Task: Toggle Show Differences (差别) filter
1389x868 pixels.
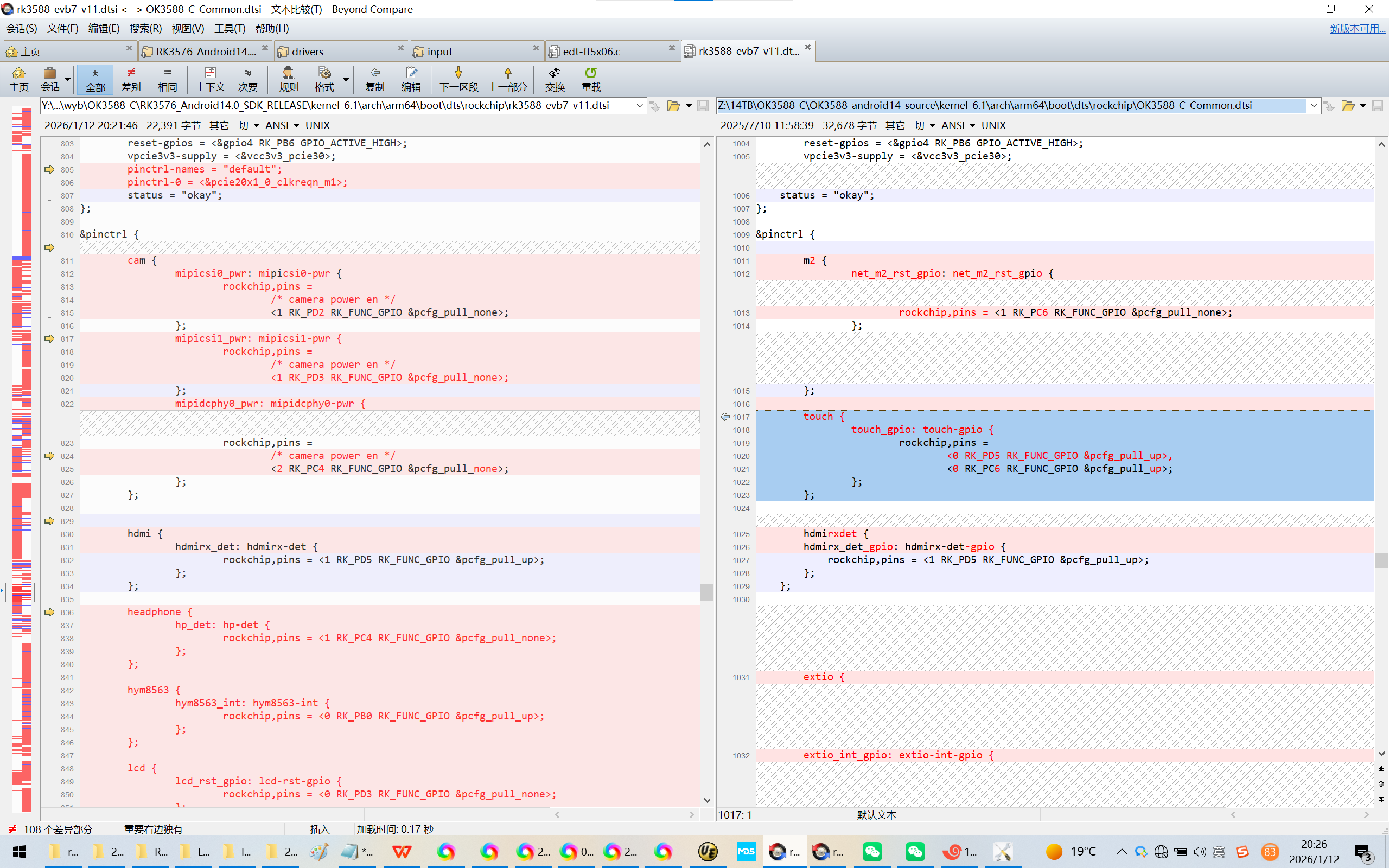Action: pyautogui.click(x=131, y=79)
